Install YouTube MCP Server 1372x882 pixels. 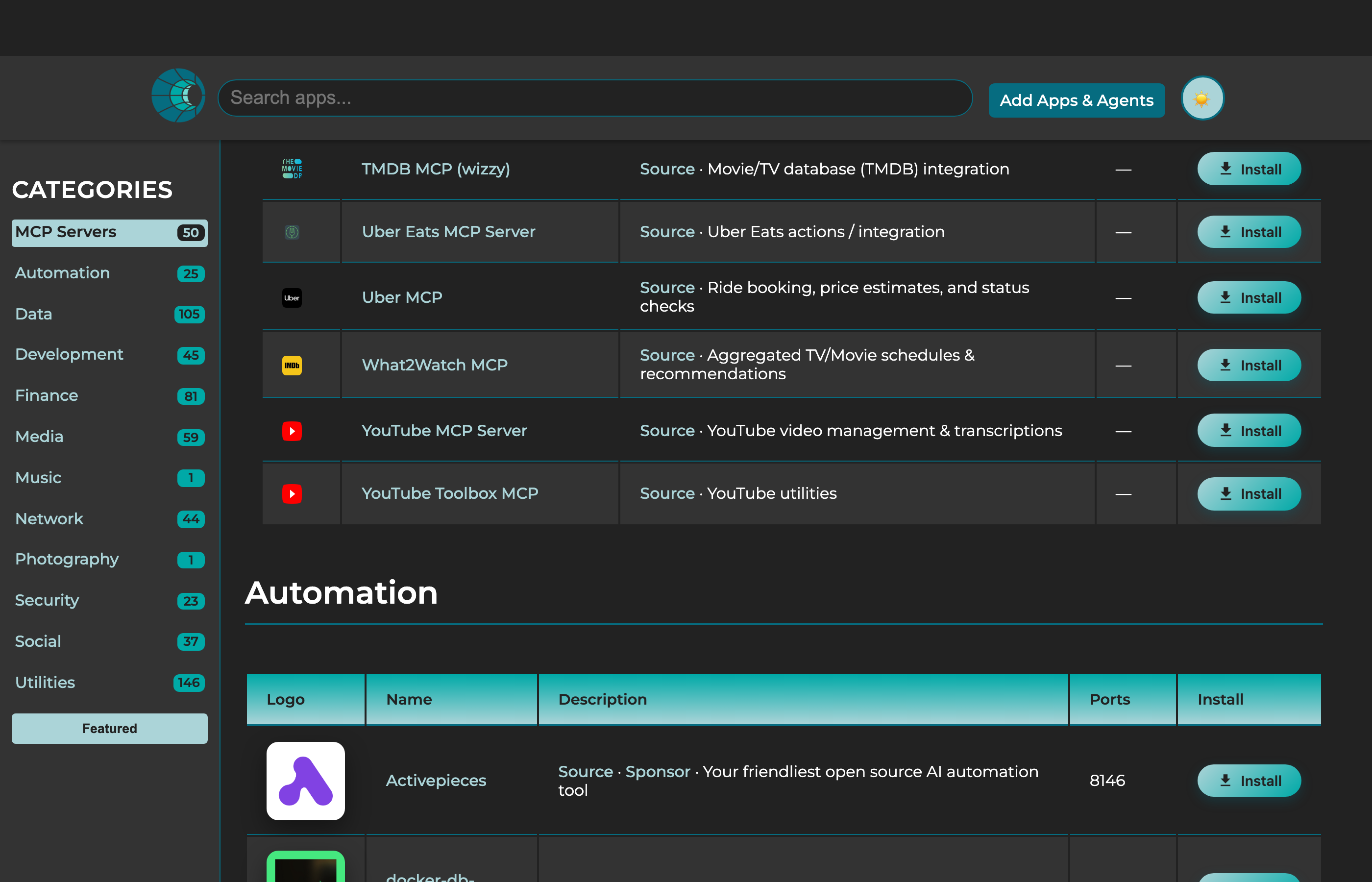click(1249, 431)
